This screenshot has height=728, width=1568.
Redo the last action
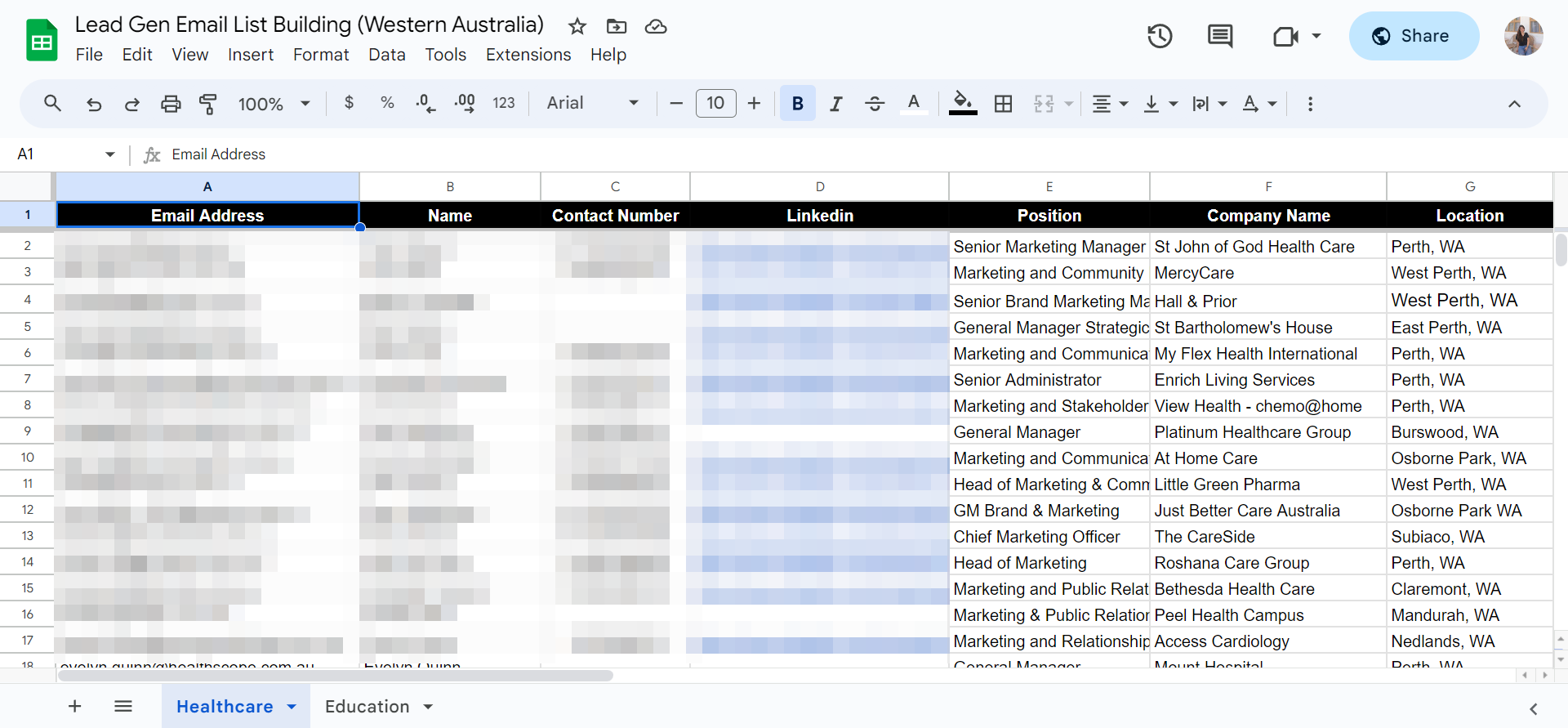pyautogui.click(x=131, y=104)
